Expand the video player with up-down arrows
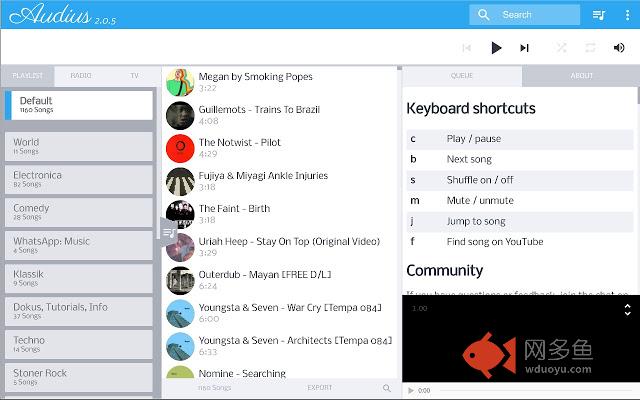The height and width of the screenshot is (400, 640). pos(628,310)
